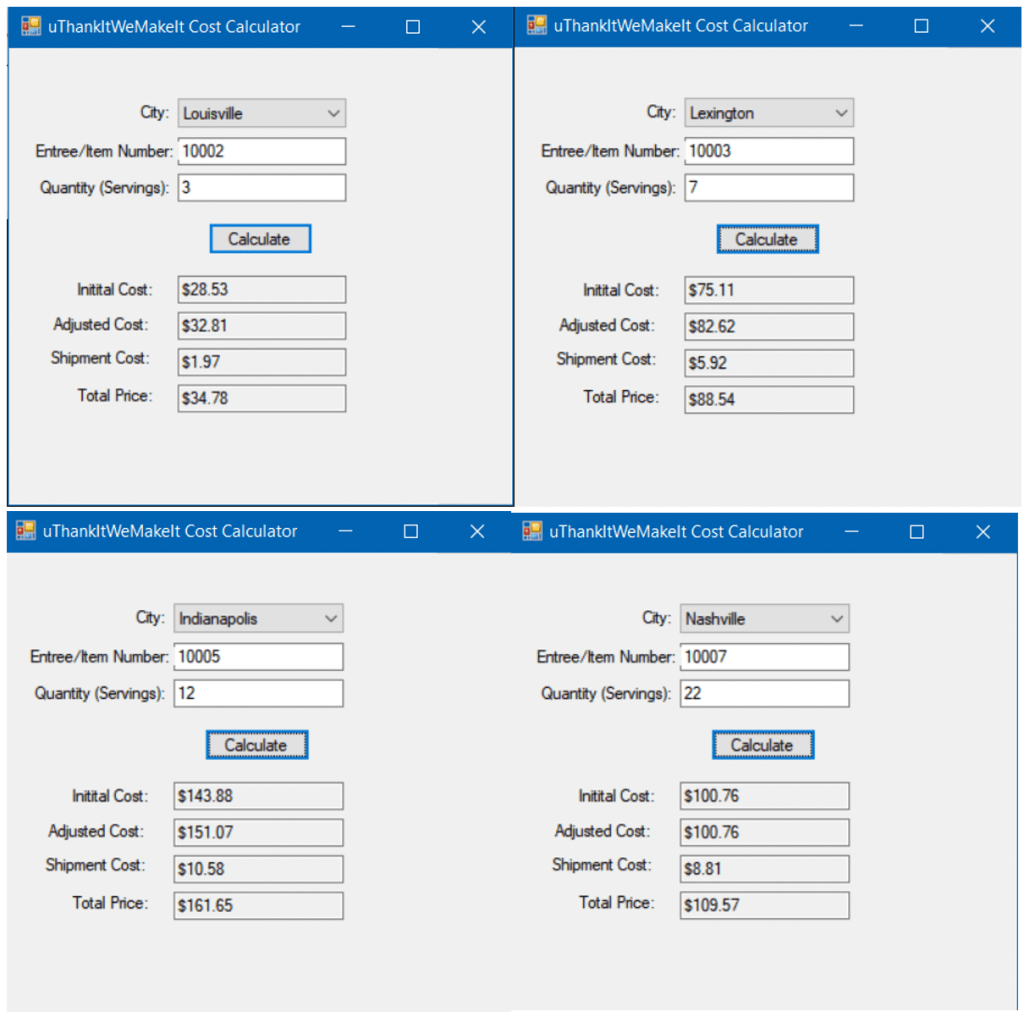Click the app icon in the Louisville window's title bar
Viewport: 1024px width, 1017px height.
click(x=31, y=27)
